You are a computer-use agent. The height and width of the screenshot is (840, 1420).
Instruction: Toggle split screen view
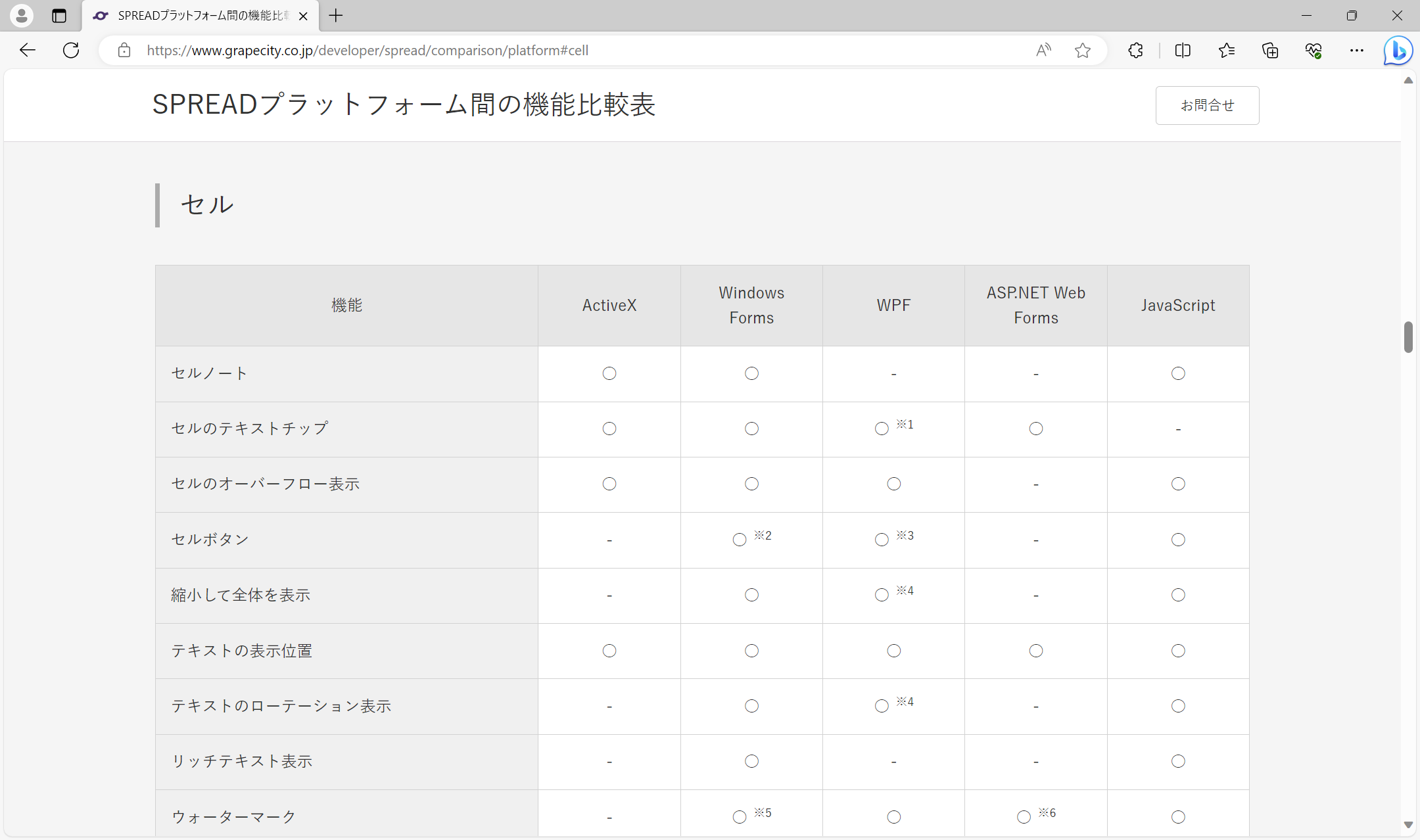(1183, 51)
